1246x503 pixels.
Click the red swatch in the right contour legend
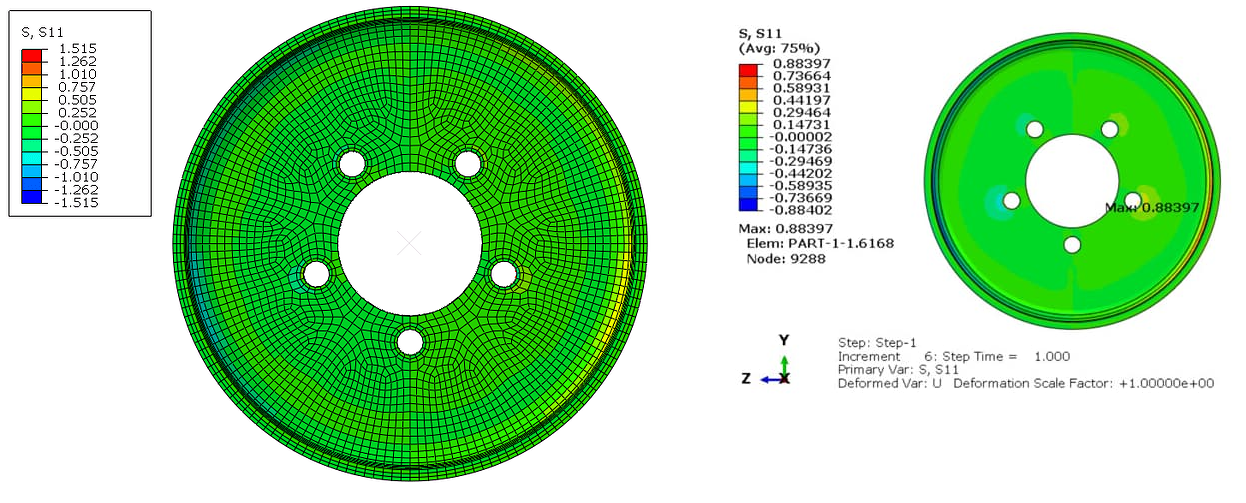[x=747, y=68]
